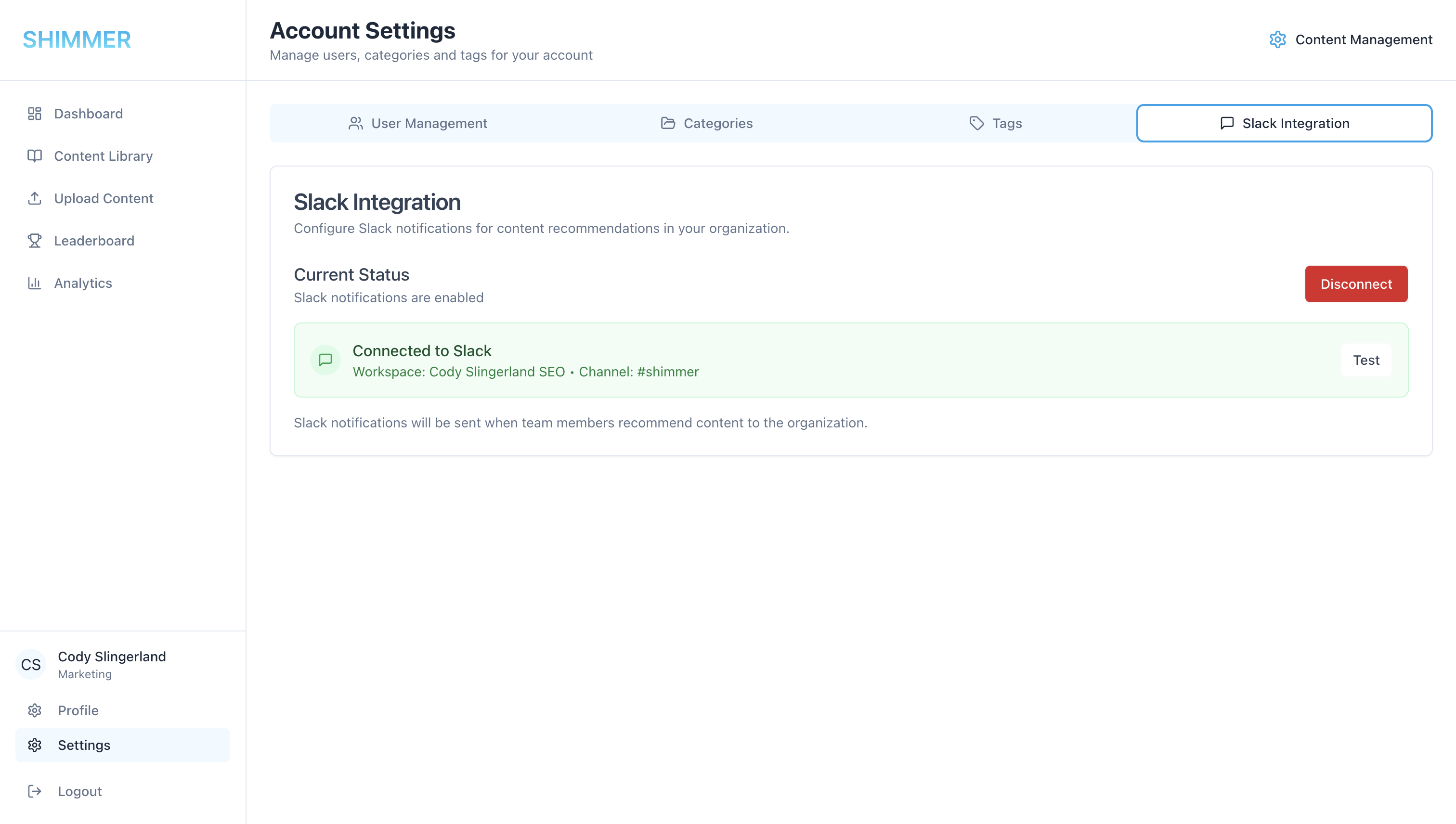The image size is (1456, 824).
Task: Click the Upload Content icon
Action: pyautogui.click(x=35, y=198)
